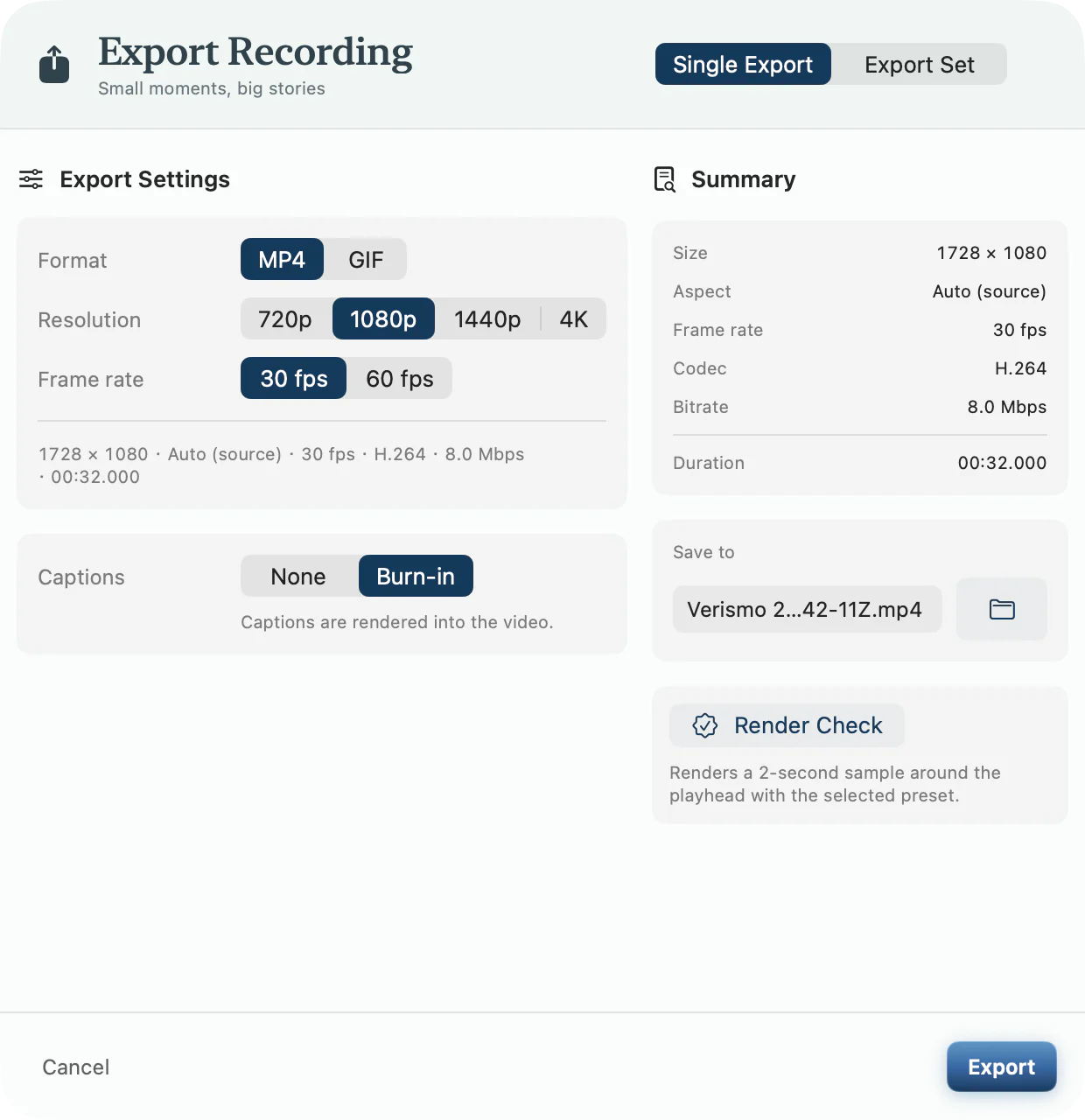Screen dimensions: 1085x1120
Task: Click the H.264 codec value in Summary
Action: [1020, 368]
